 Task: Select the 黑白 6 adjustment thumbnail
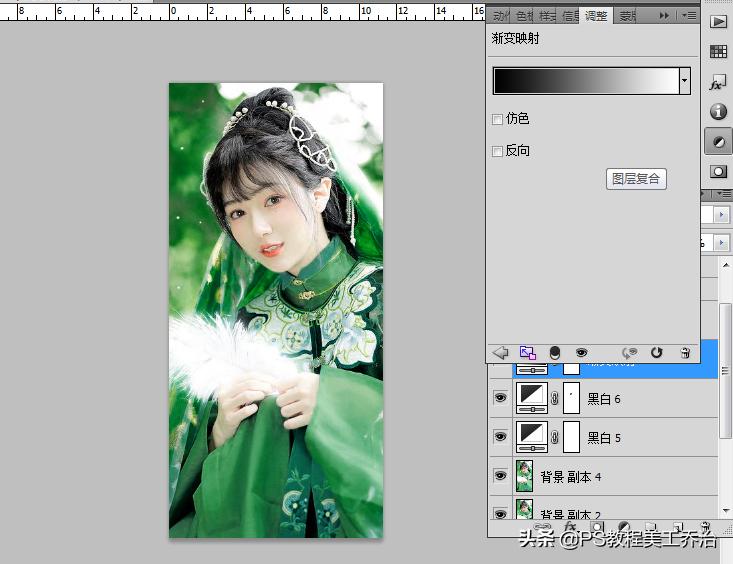(532, 398)
